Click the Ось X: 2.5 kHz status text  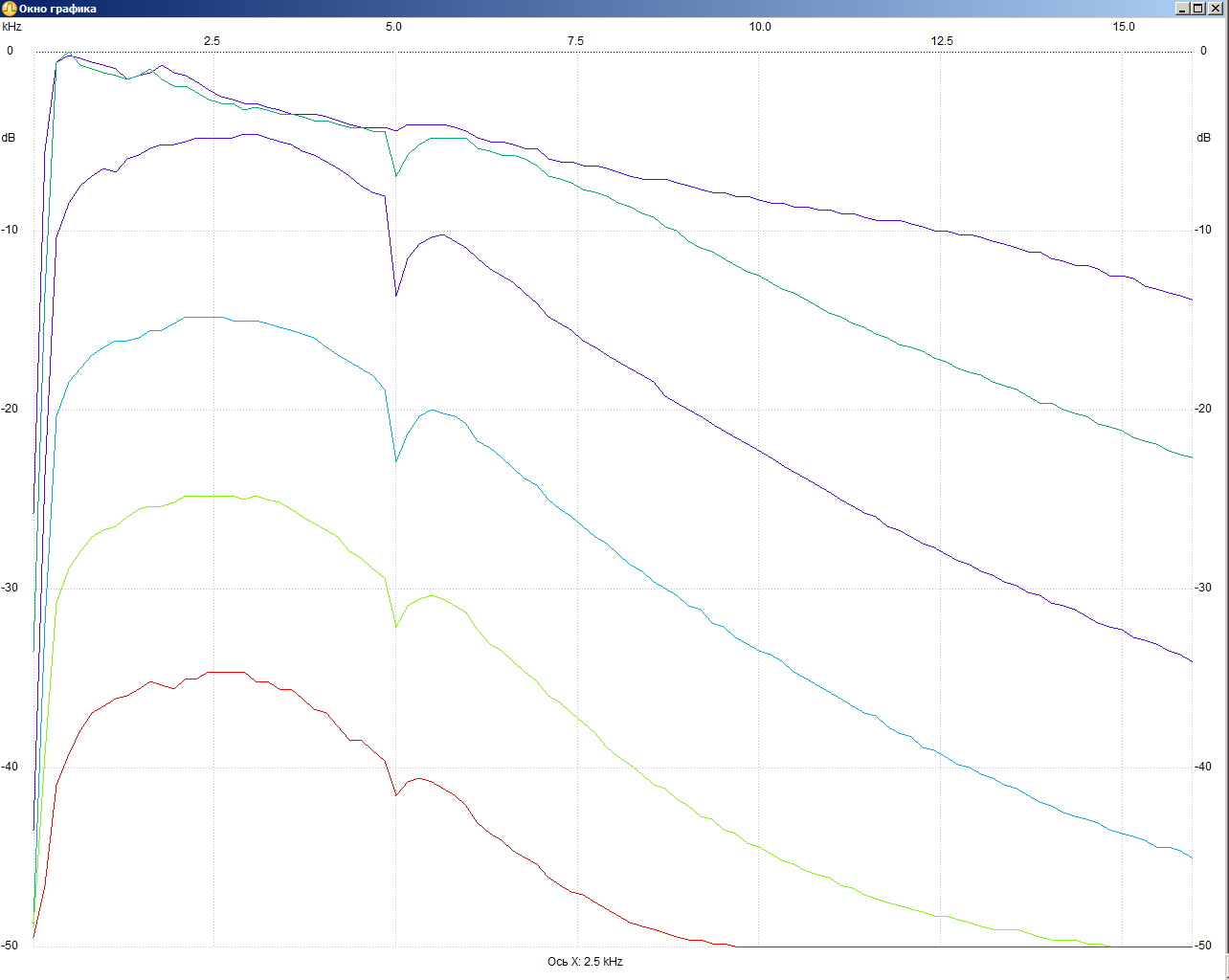pyautogui.click(x=585, y=962)
